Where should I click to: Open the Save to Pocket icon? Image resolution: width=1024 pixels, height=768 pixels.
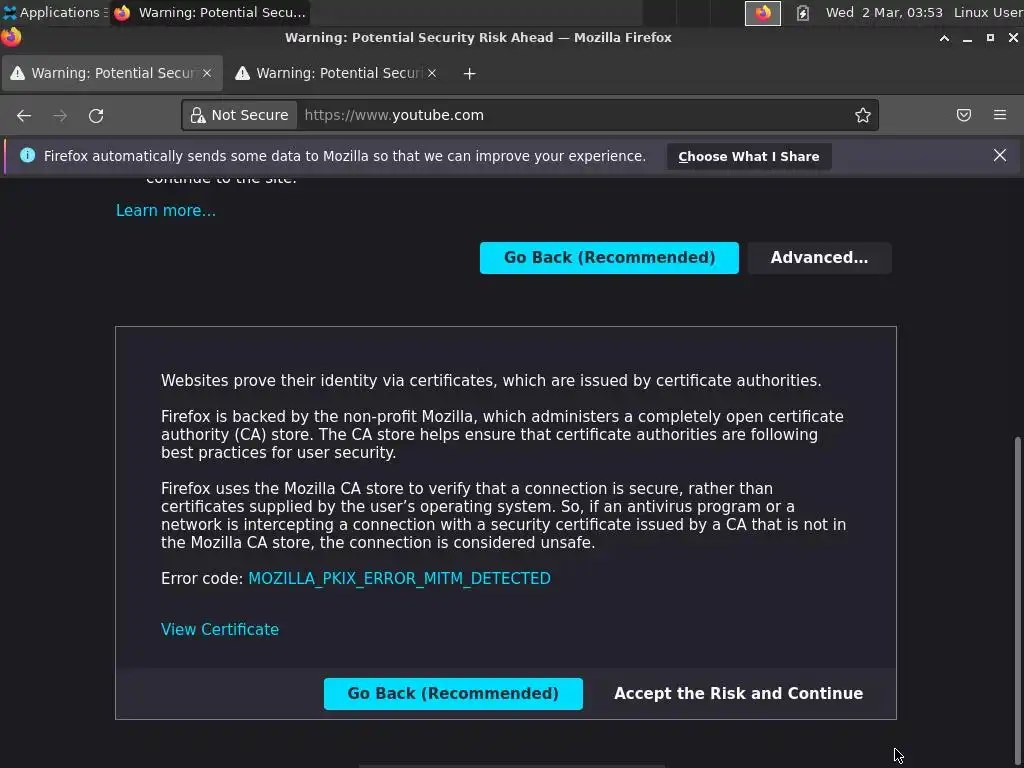(x=963, y=115)
